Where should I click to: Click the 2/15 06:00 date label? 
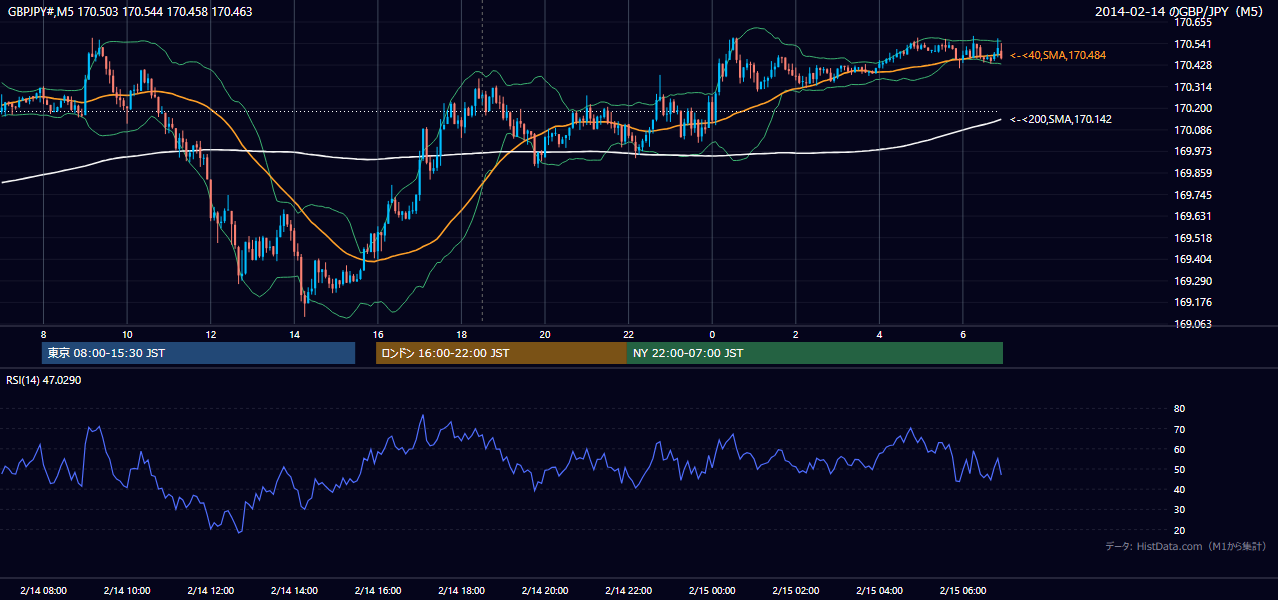(x=962, y=590)
